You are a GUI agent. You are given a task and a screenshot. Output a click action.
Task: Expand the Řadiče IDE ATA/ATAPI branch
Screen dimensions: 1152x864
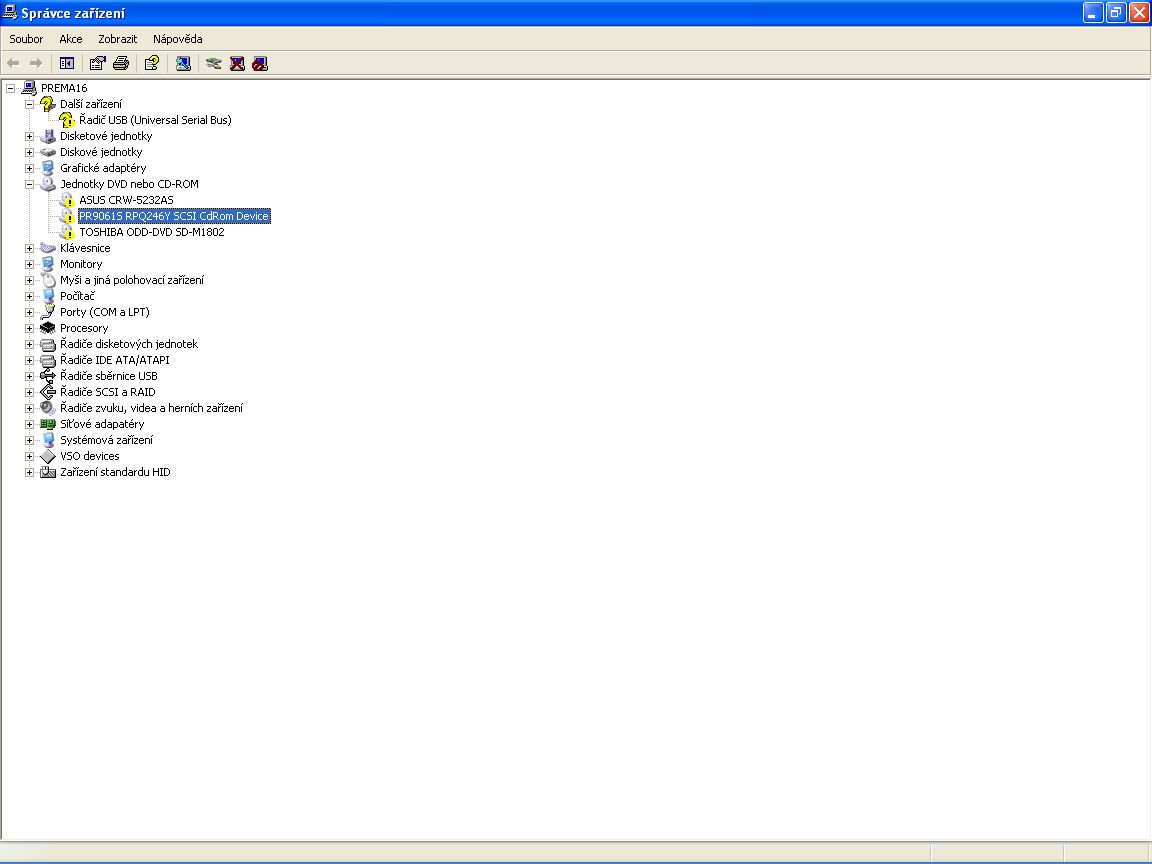coord(29,361)
